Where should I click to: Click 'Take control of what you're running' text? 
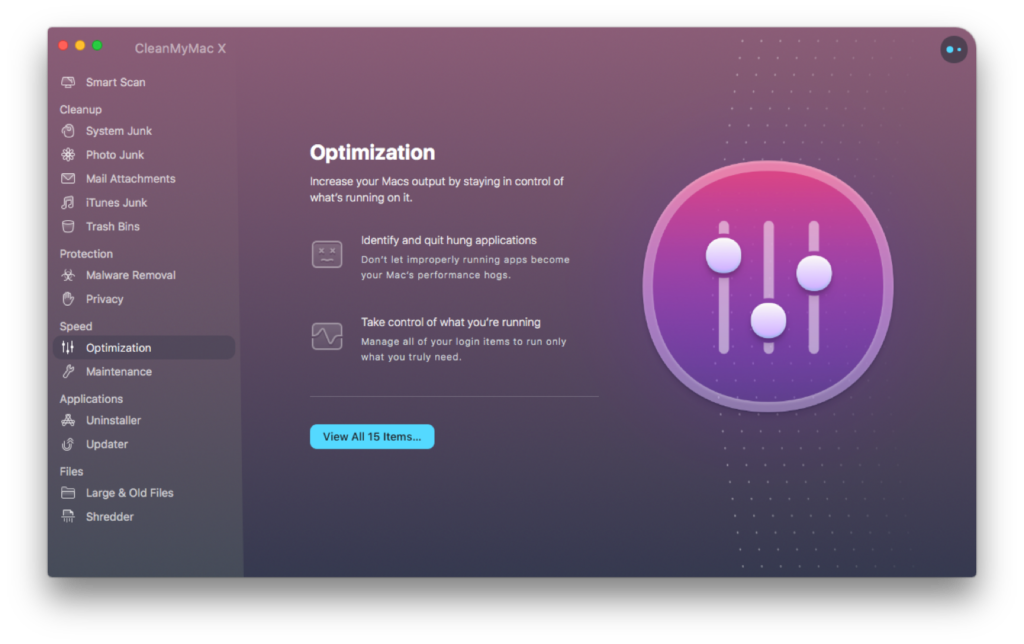click(451, 322)
